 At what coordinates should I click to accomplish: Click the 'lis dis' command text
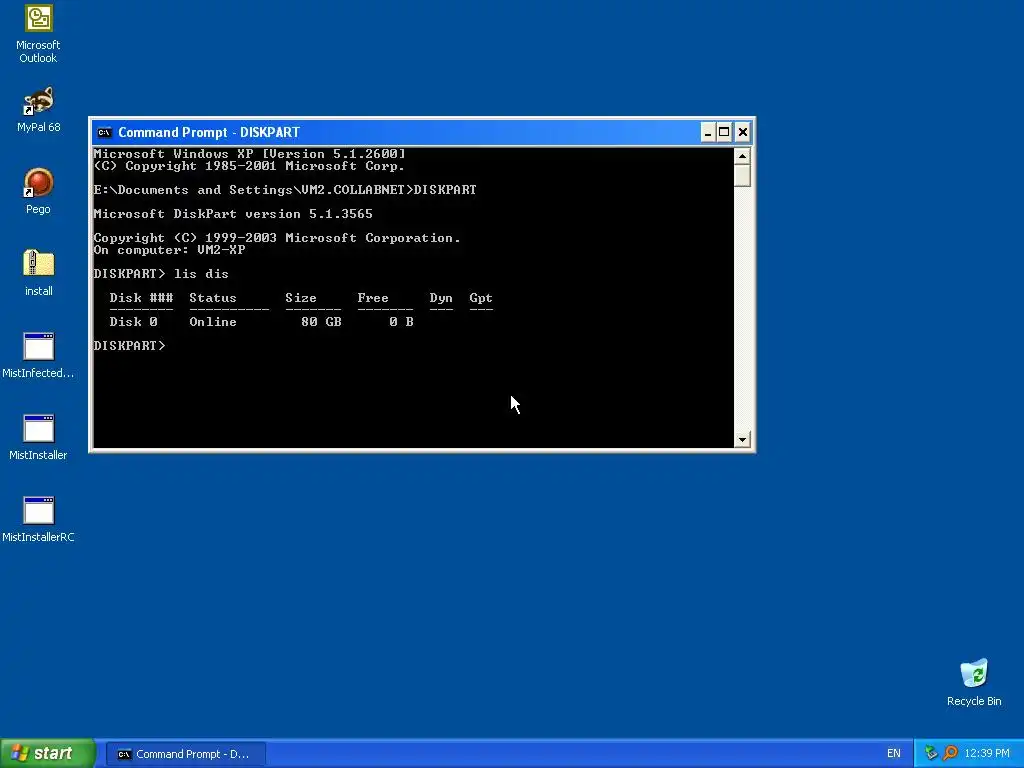pyautogui.click(x=201, y=274)
